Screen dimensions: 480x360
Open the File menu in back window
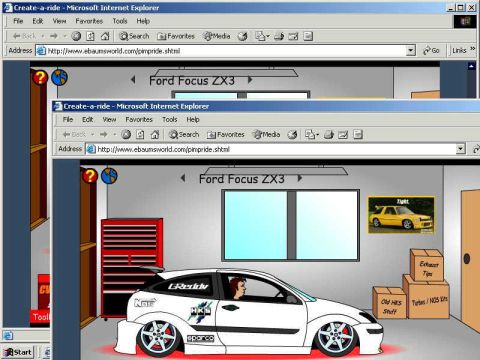[x=18, y=21]
